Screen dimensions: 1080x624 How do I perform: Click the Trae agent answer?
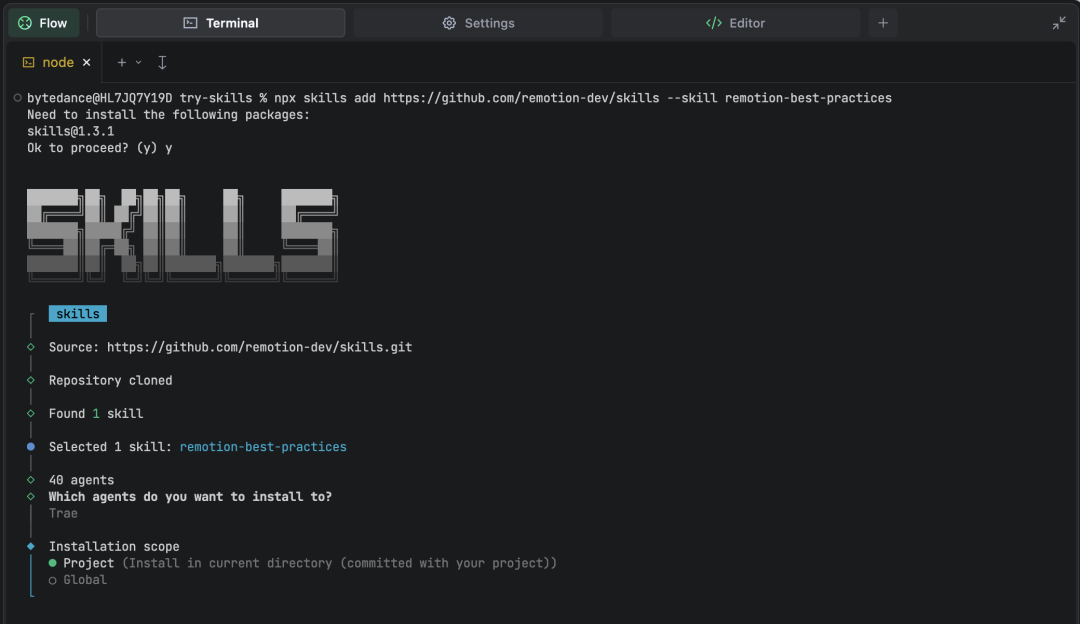click(x=63, y=513)
